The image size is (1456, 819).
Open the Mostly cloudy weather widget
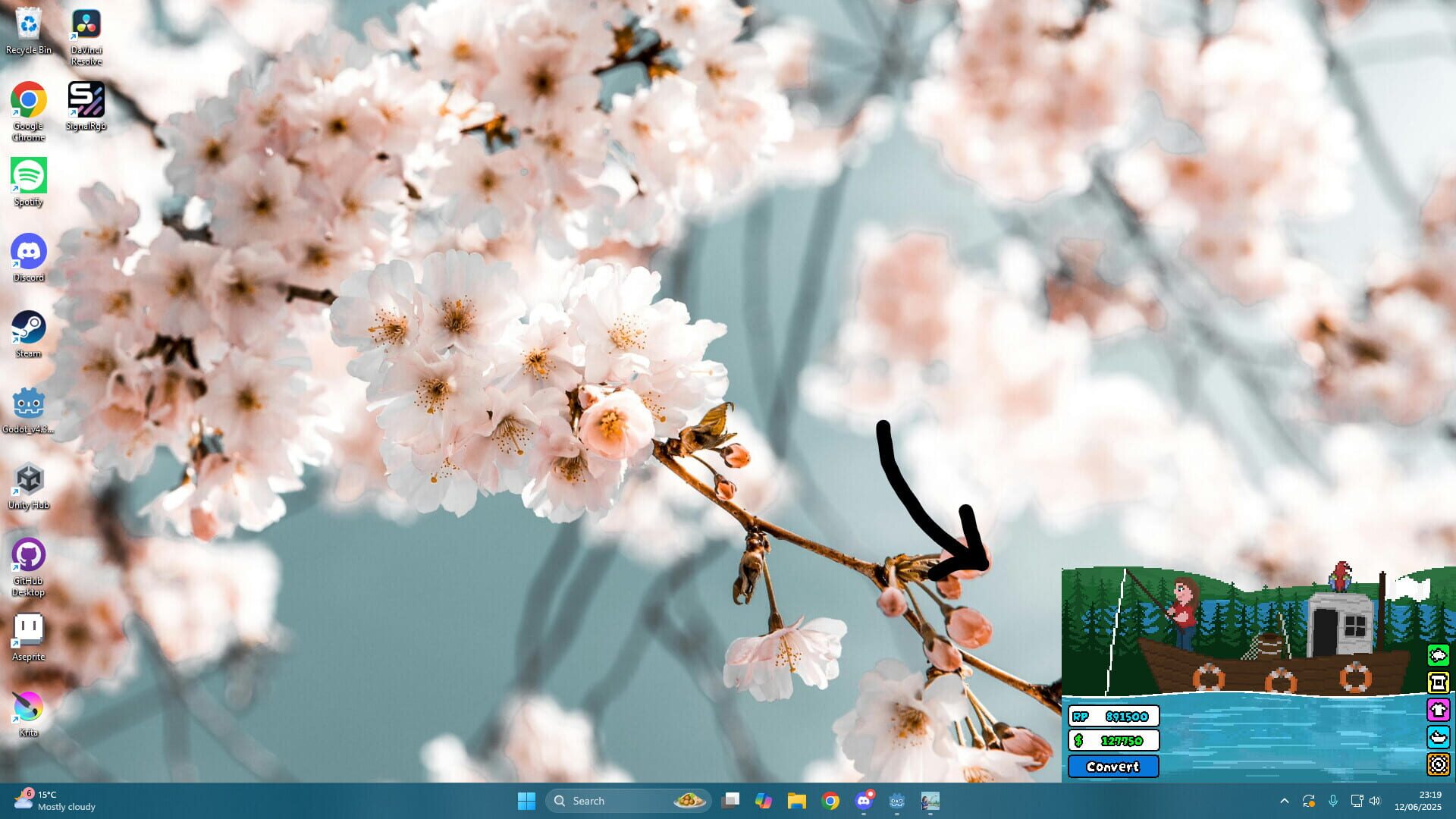click(53, 800)
